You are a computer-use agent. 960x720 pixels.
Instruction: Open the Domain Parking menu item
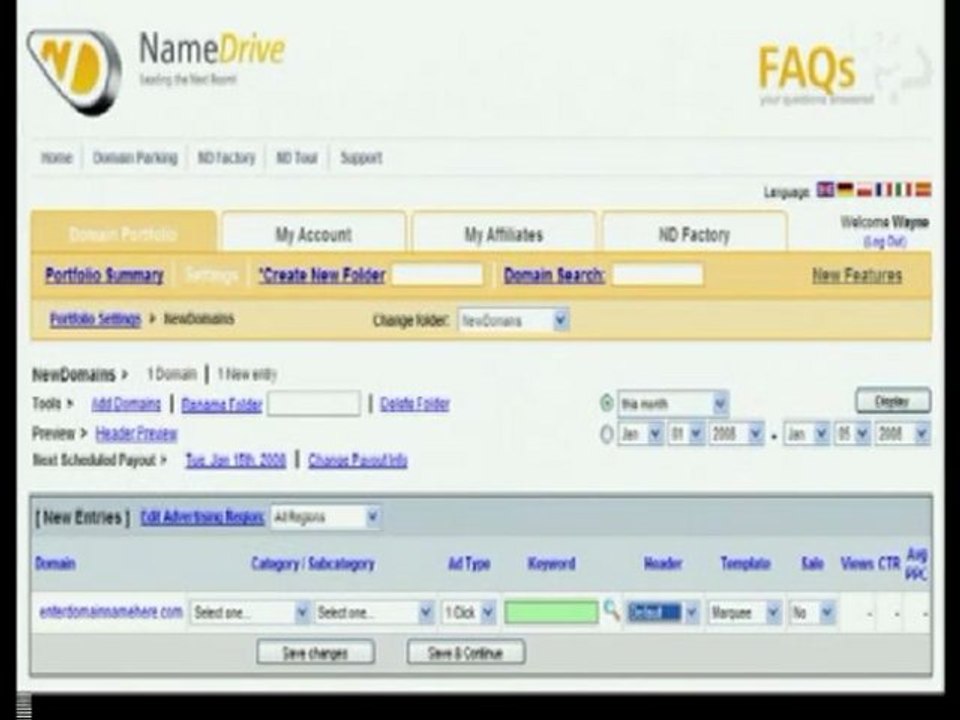coord(135,157)
